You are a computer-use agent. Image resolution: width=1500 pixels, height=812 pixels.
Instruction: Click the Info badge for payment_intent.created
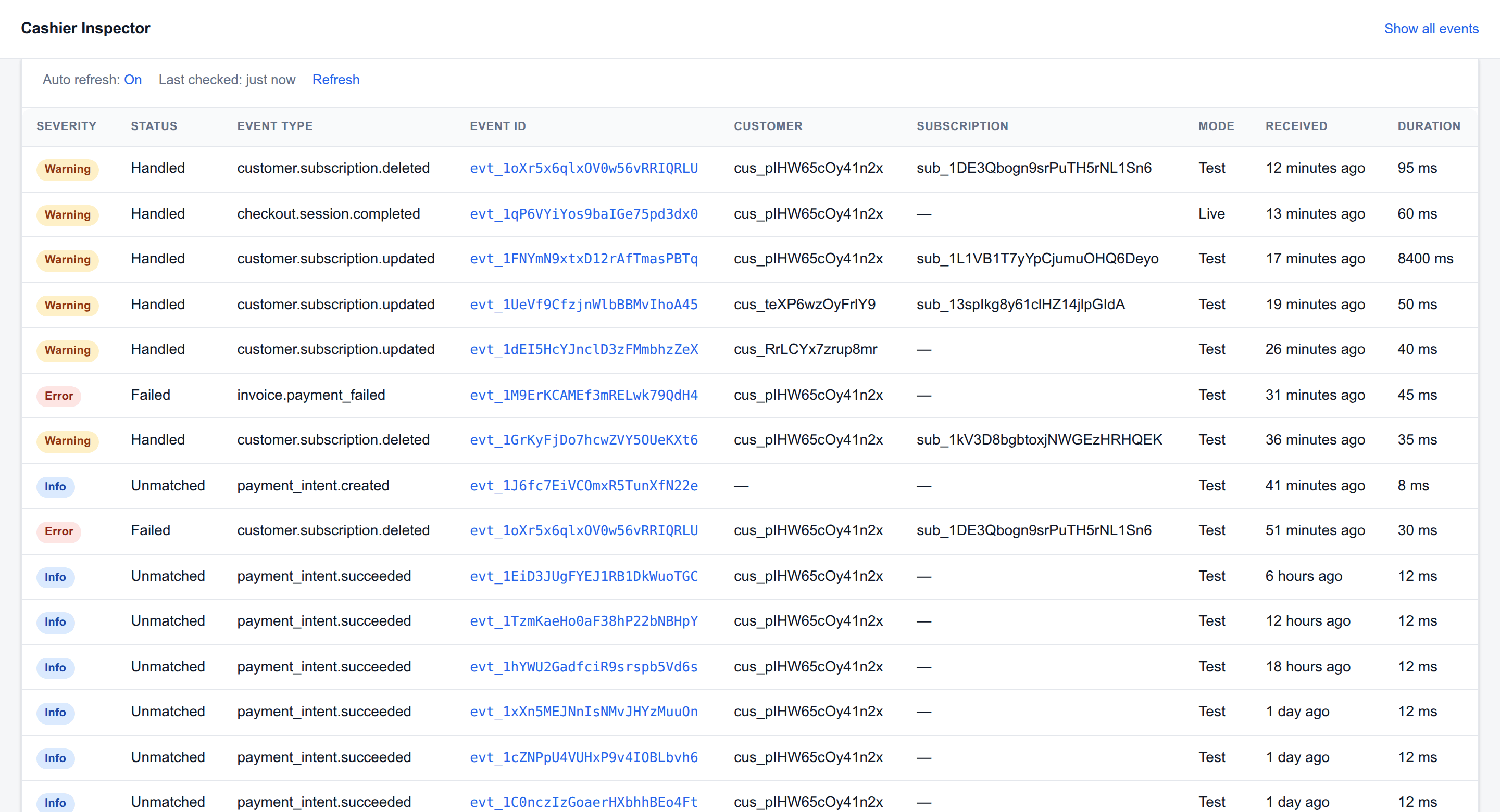(x=55, y=487)
